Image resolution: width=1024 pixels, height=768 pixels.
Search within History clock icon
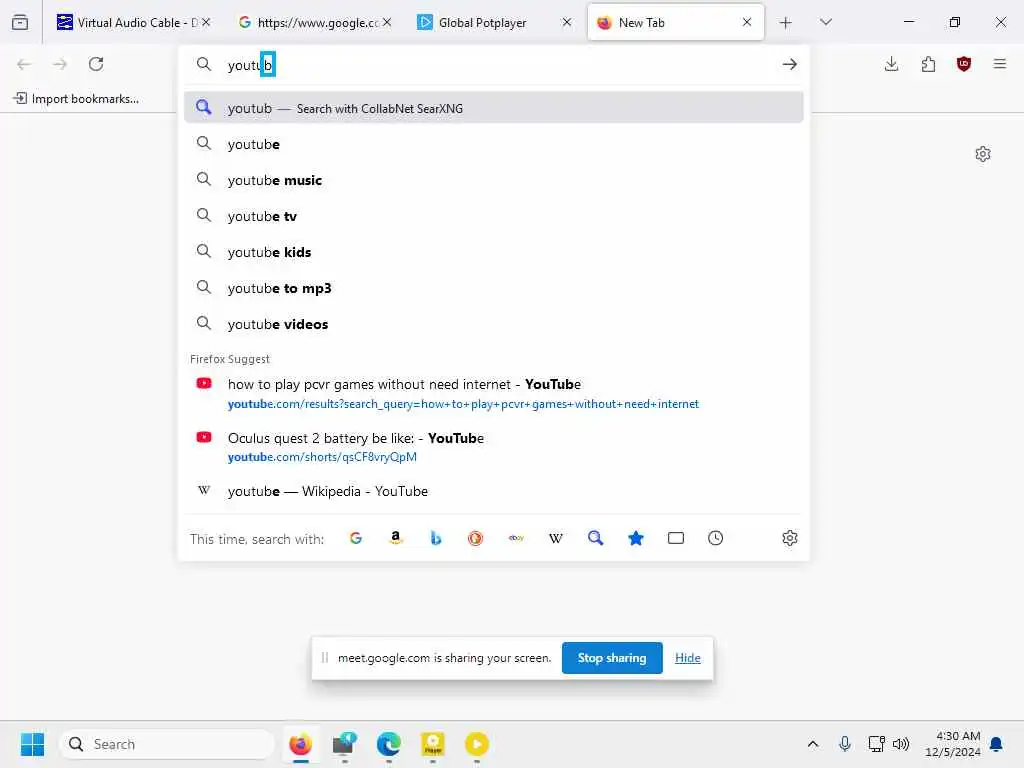[716, 538]
